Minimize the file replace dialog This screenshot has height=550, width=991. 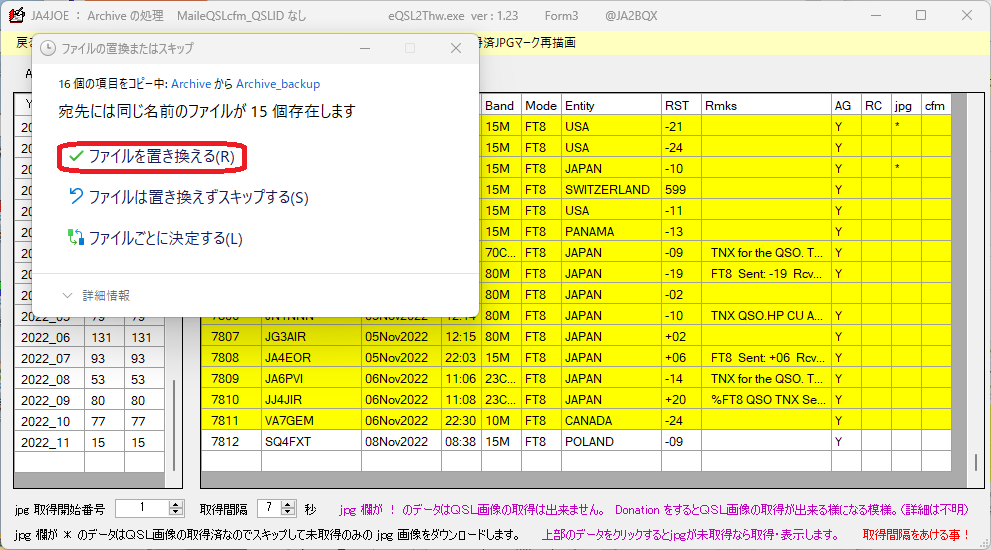coord(365,48)
